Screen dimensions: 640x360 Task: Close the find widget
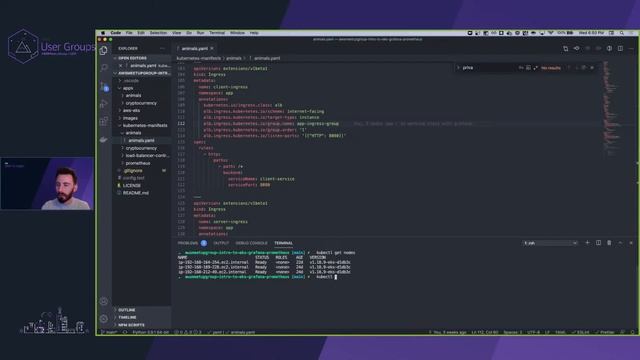coord(592,68)
